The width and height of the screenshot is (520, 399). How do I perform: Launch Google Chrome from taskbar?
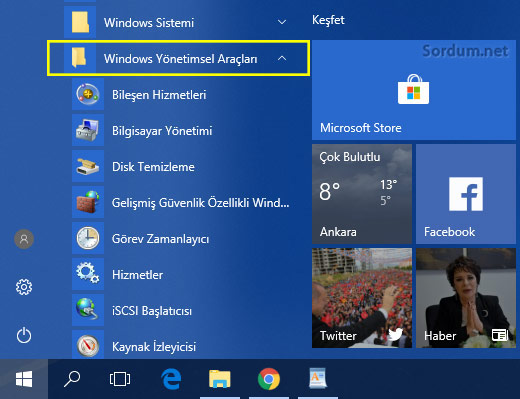pyautogui.click(x=269, y=379)
